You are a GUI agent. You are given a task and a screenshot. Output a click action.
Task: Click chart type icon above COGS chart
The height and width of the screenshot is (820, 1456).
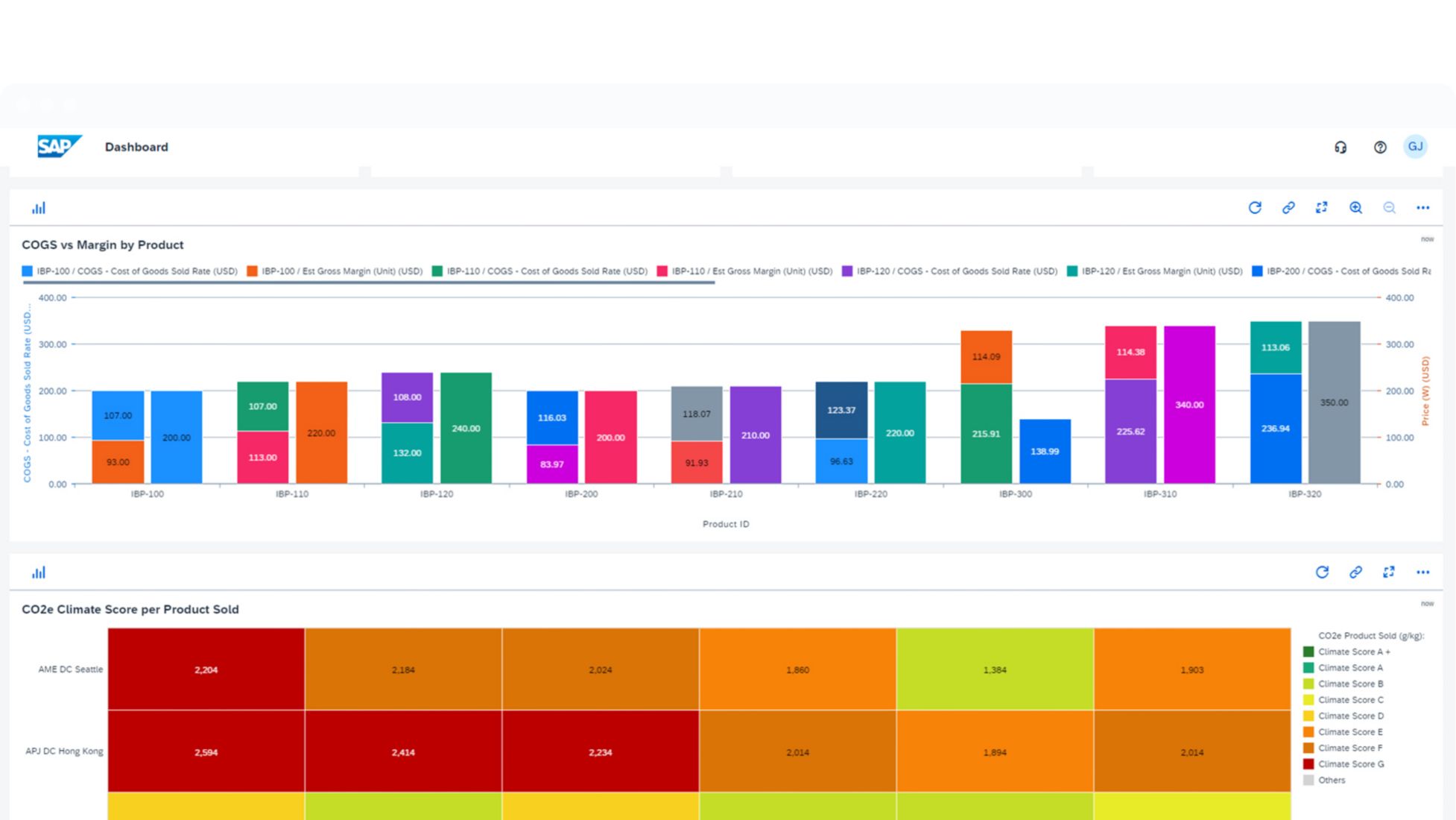pos(39,208)
